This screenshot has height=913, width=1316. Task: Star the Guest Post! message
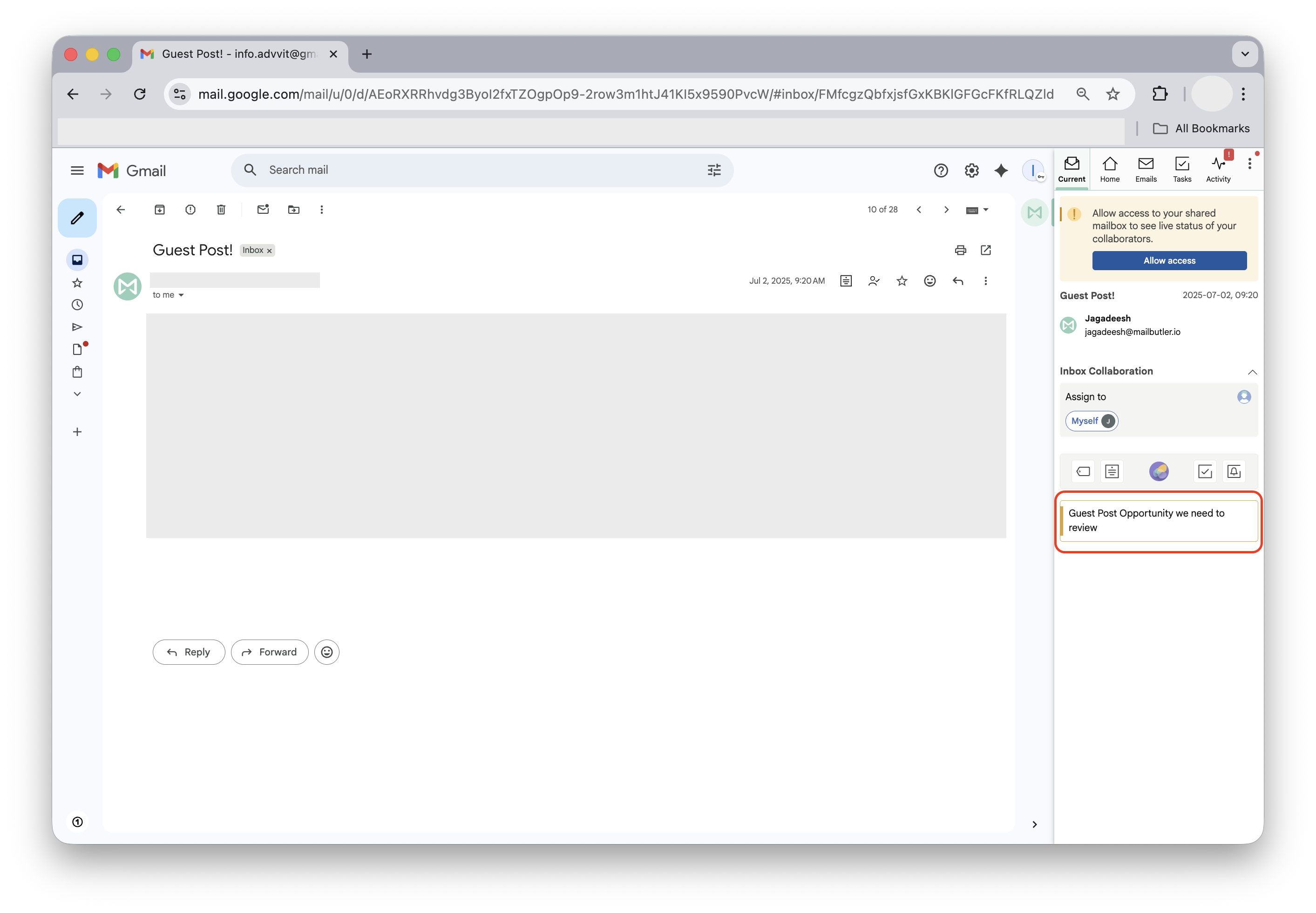902,281
